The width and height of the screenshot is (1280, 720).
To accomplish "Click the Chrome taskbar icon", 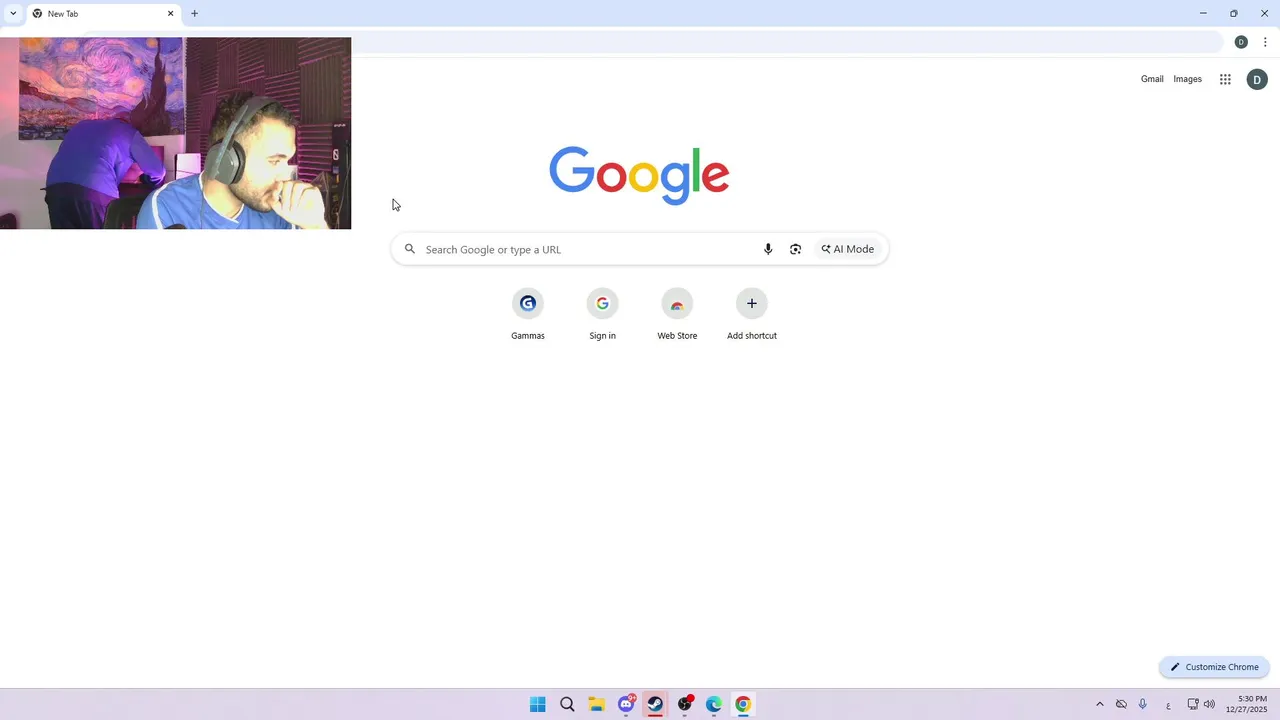I will pyautogui.click(x=743, y=704).
